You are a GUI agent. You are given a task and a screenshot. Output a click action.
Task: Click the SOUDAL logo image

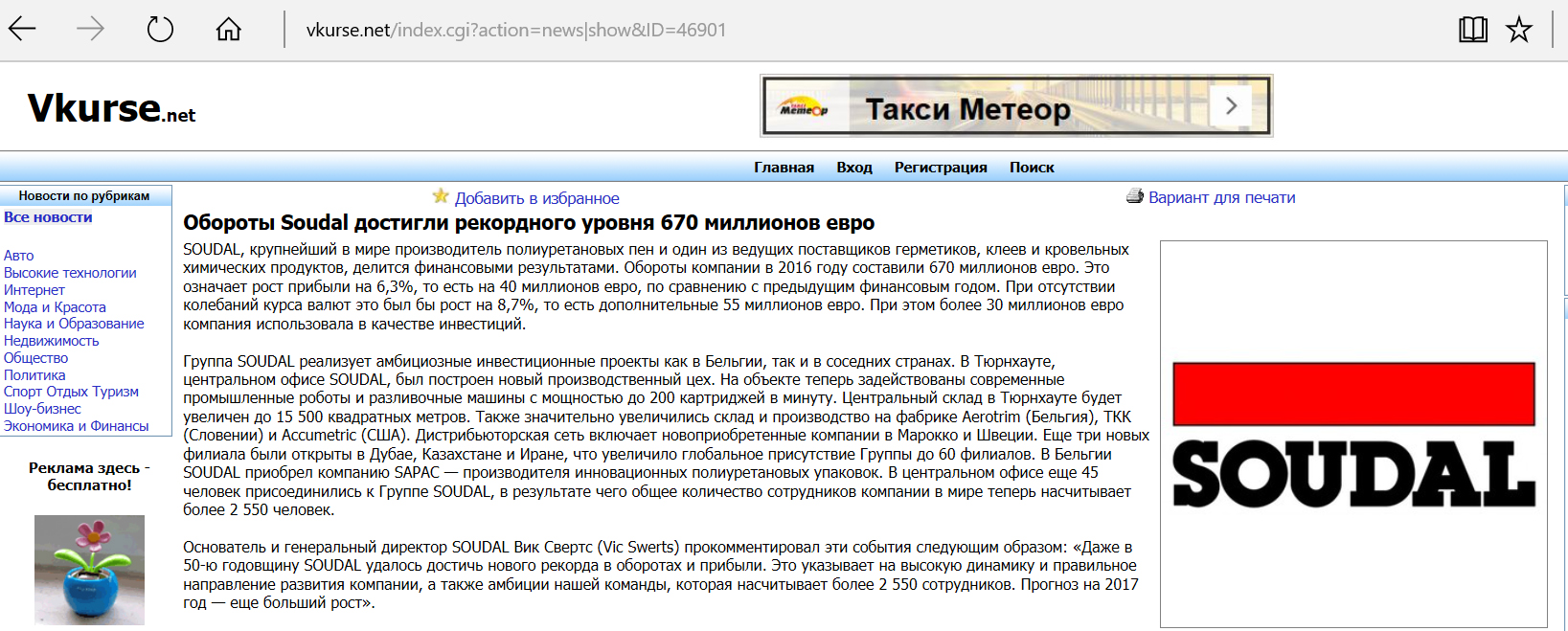[1353, 434]
